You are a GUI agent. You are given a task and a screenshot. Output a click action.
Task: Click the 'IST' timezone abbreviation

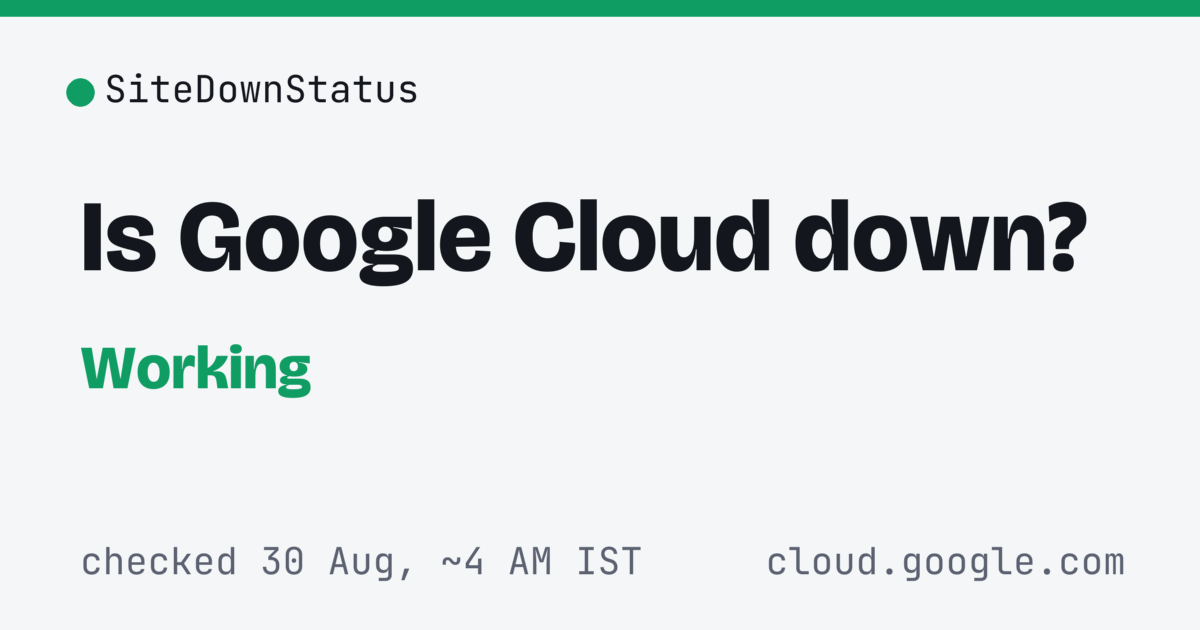(608, 562)
